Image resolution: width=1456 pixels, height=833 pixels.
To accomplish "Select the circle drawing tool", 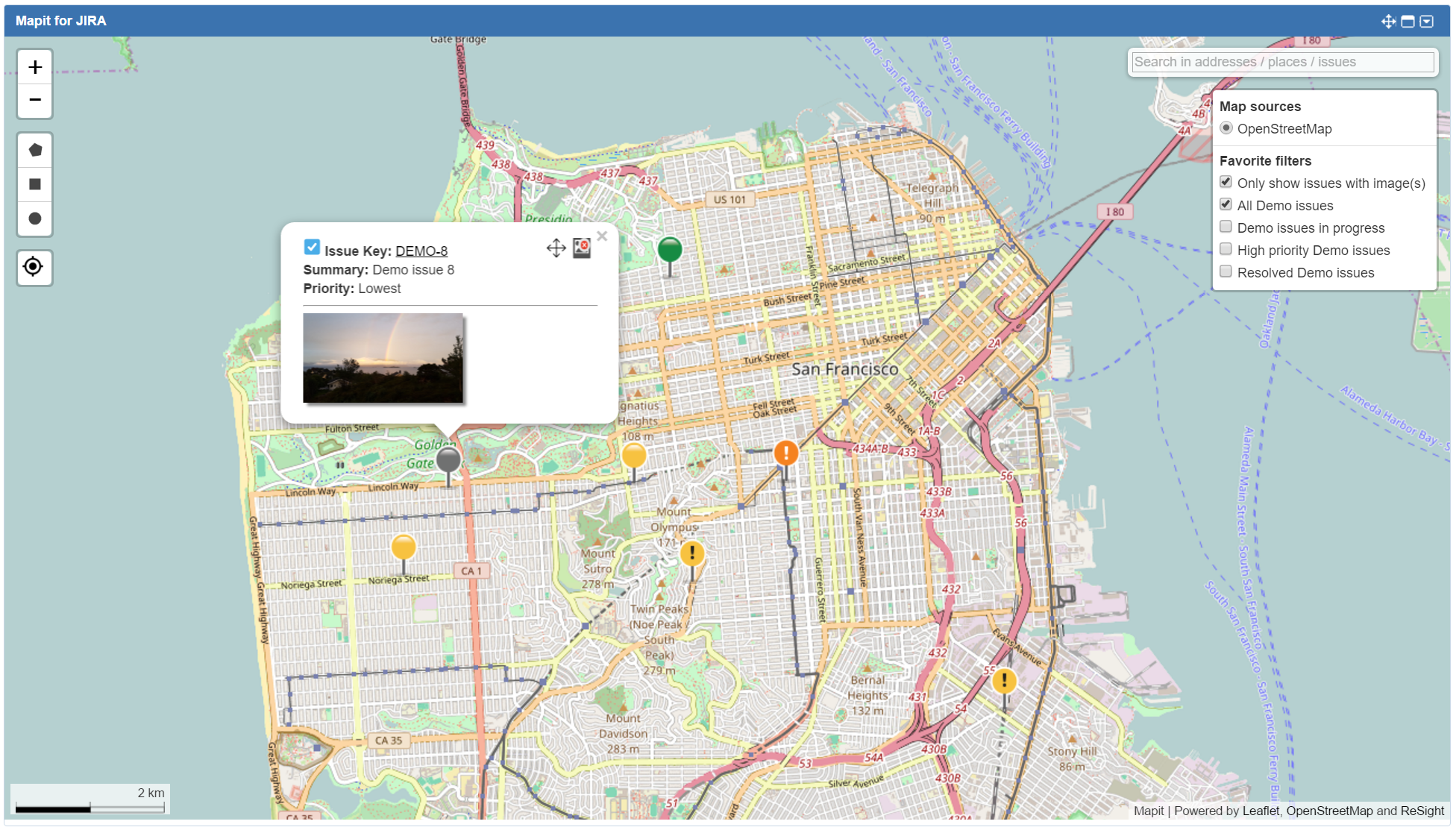I will click(34, 219).
